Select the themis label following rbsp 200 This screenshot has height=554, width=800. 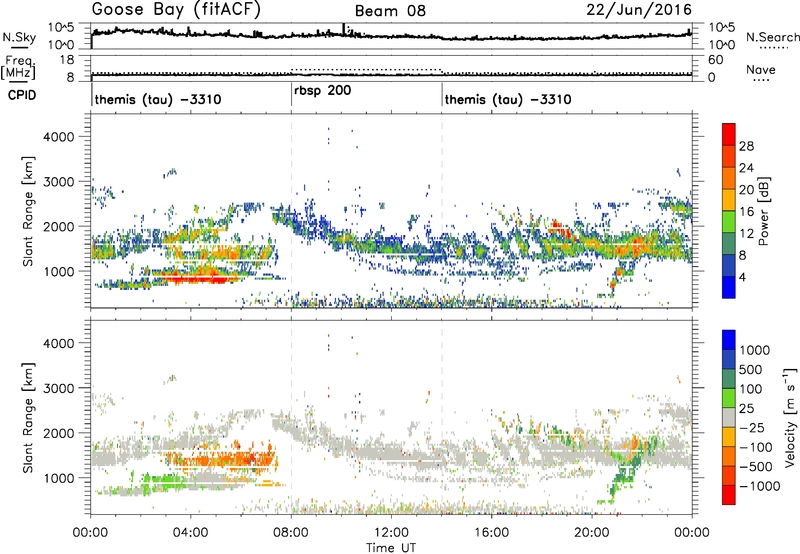[508, 99]
